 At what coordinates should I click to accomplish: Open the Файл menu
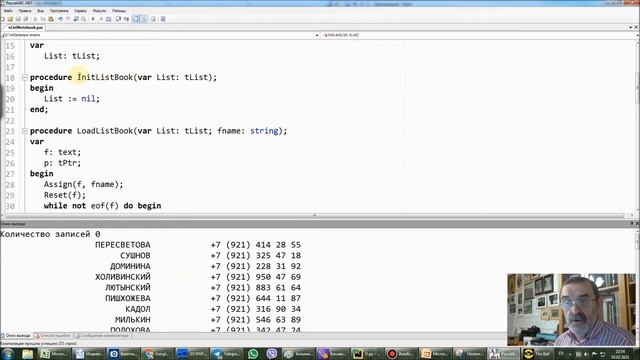point(8,11)
